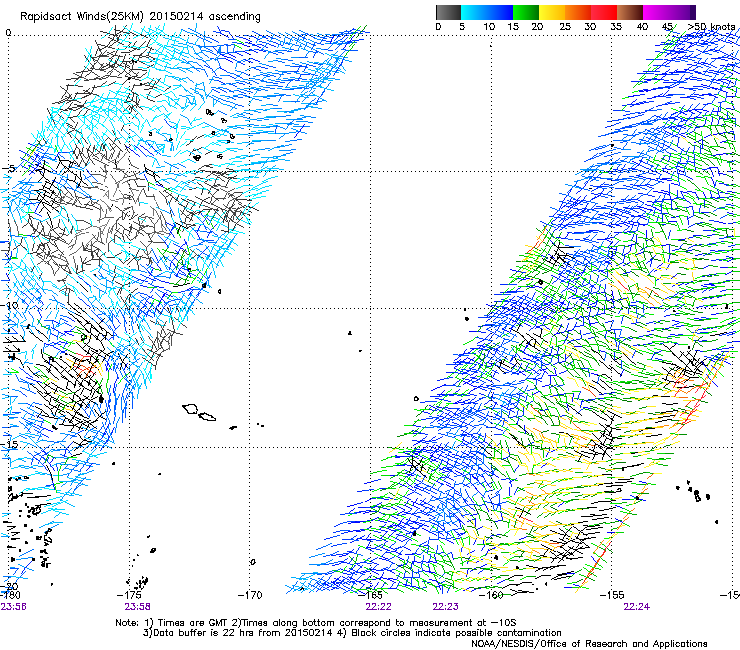Image resolution: width=740 pixels, height=650 pixels.
Task: Click the gray 0-5 knots color swatch
Action: coord(448,12)
